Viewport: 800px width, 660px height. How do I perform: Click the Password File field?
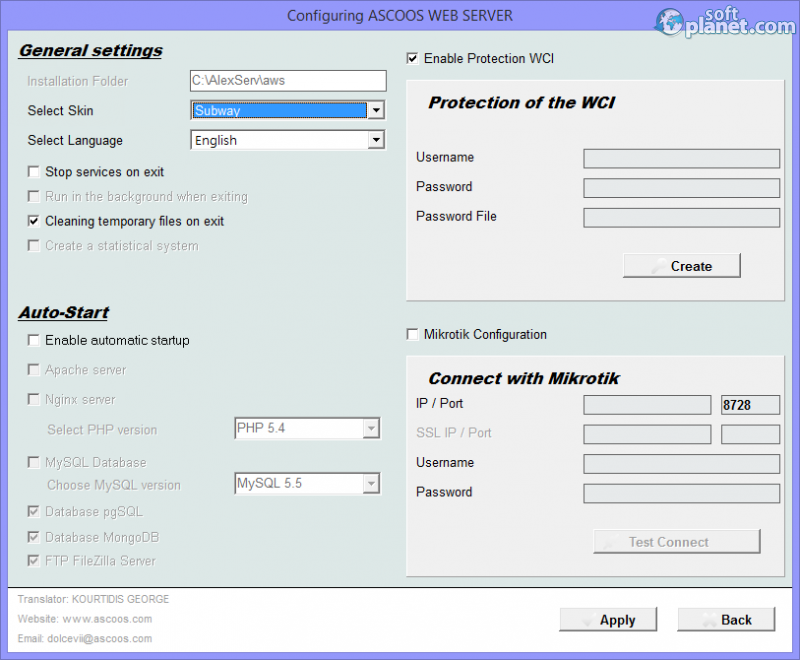click(x=682, y=218)
